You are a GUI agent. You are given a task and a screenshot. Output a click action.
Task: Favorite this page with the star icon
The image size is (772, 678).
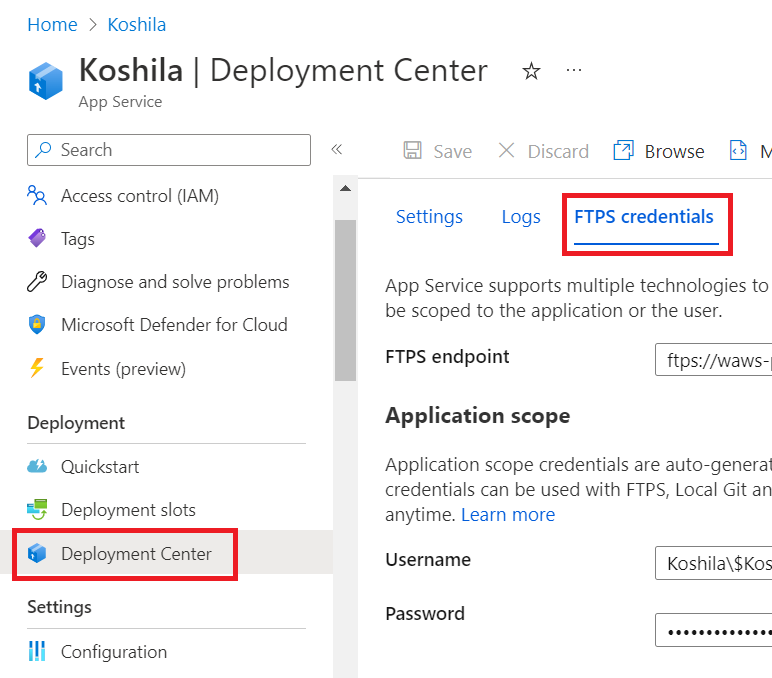coord(531,71)
